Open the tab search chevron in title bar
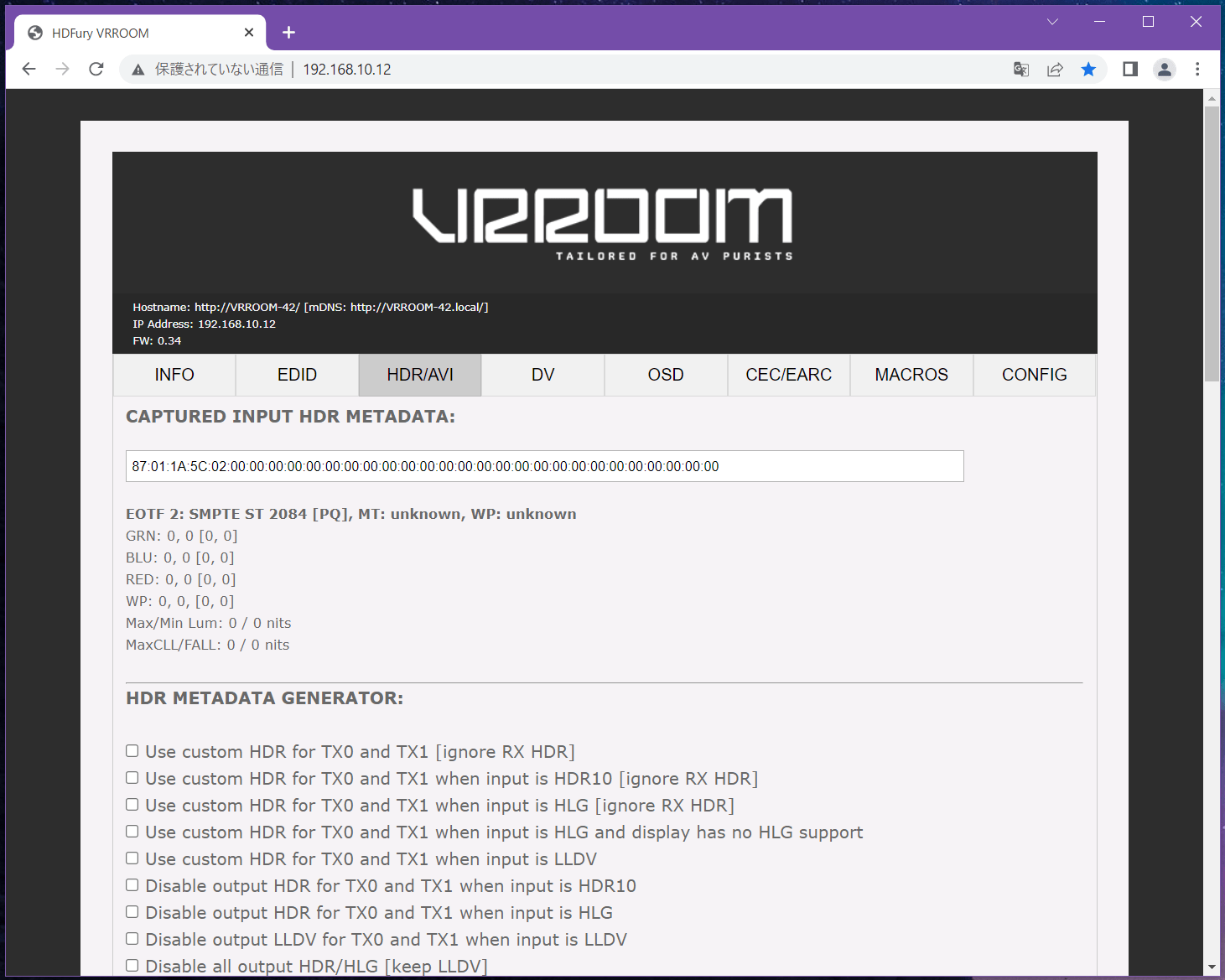This screenshot has width=1225, height=980. click(1052, 22)
